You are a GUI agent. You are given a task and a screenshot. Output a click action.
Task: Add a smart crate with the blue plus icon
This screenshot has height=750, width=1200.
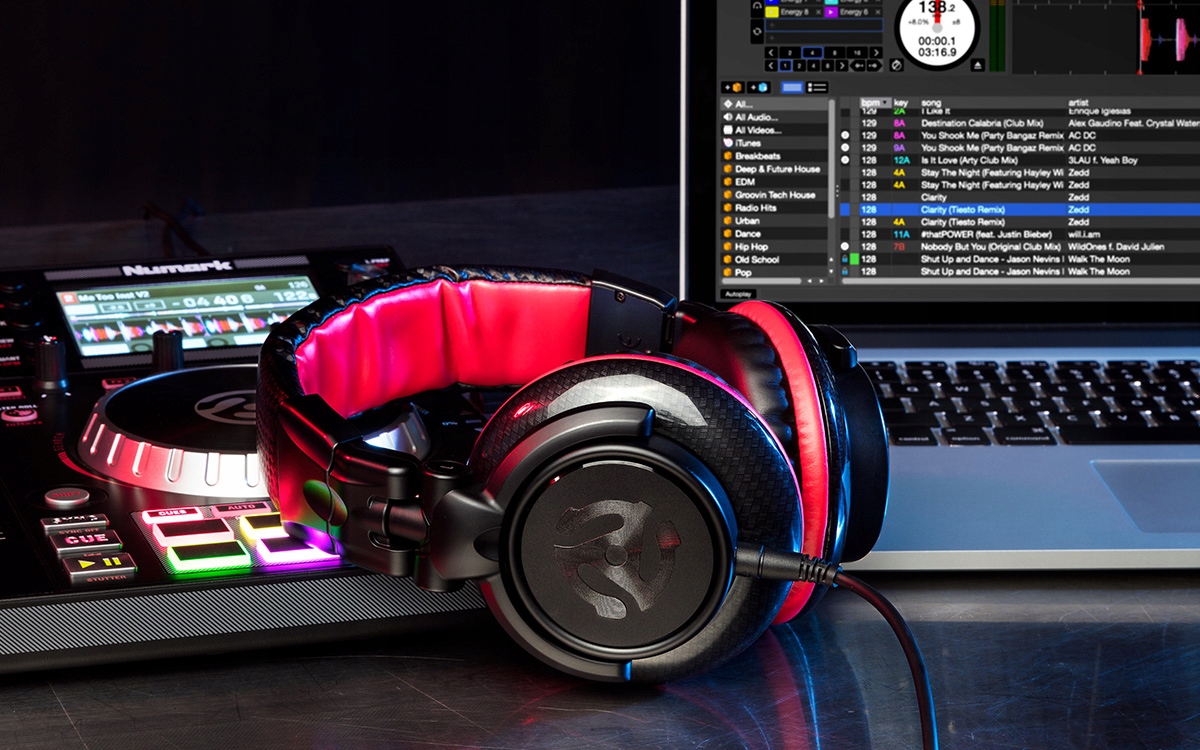click(759, 87)
